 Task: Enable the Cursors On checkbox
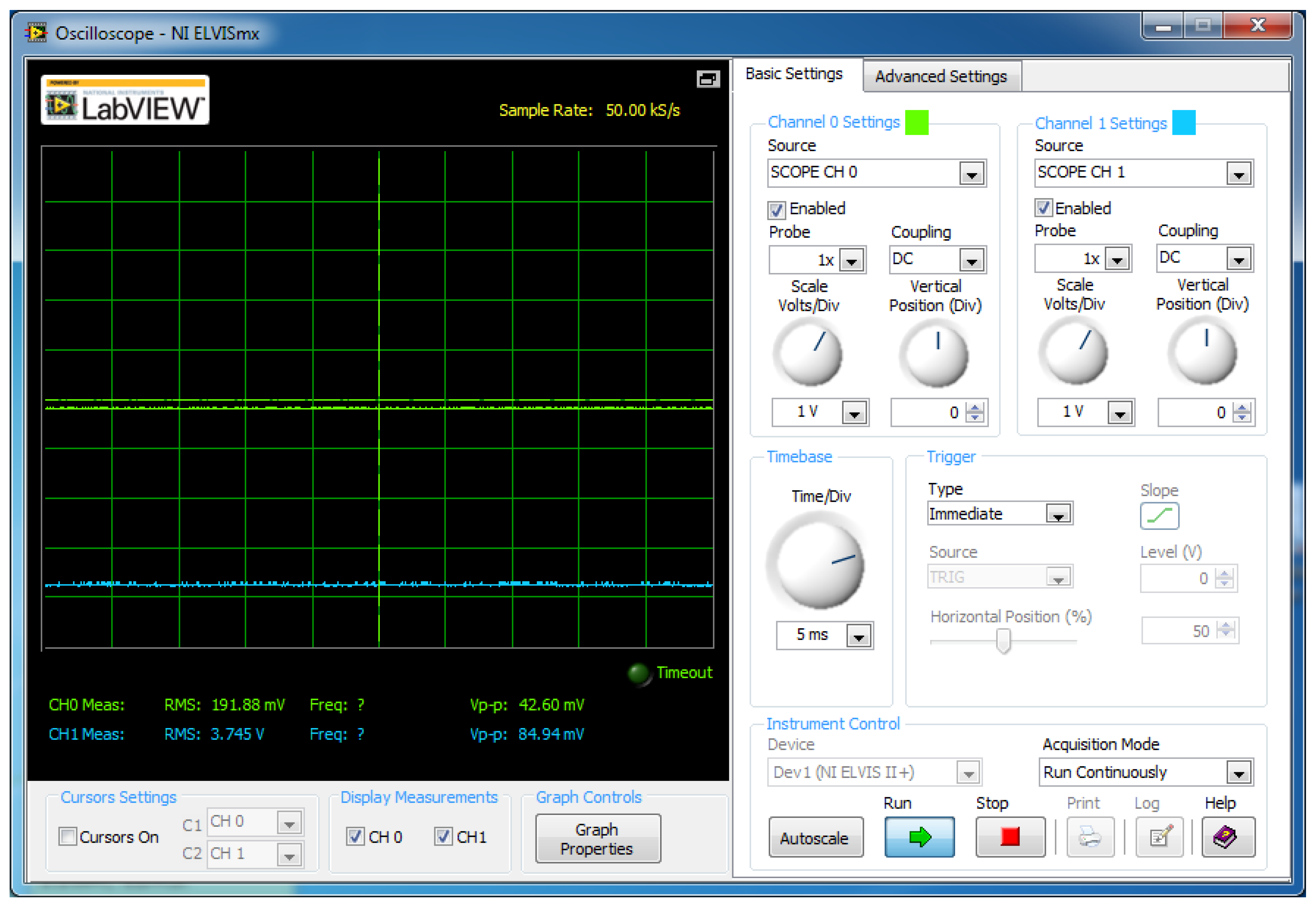[x=68, y=837]
